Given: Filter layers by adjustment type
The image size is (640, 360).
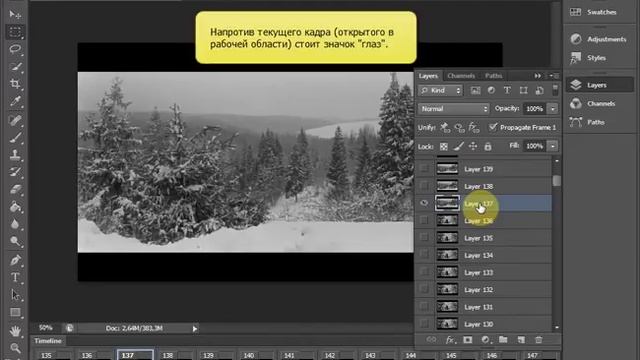Looking at the screenshot, I should 491,91.
